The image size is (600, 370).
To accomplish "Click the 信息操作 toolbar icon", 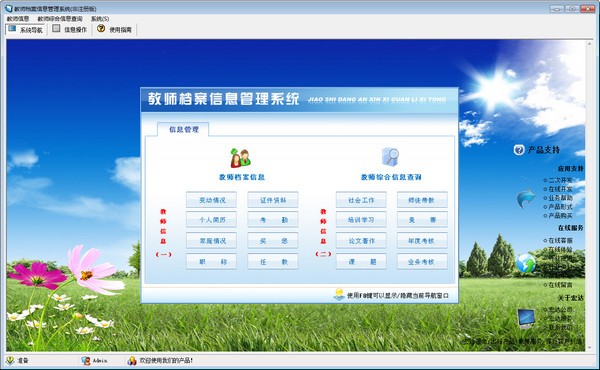I will (56, 28).
